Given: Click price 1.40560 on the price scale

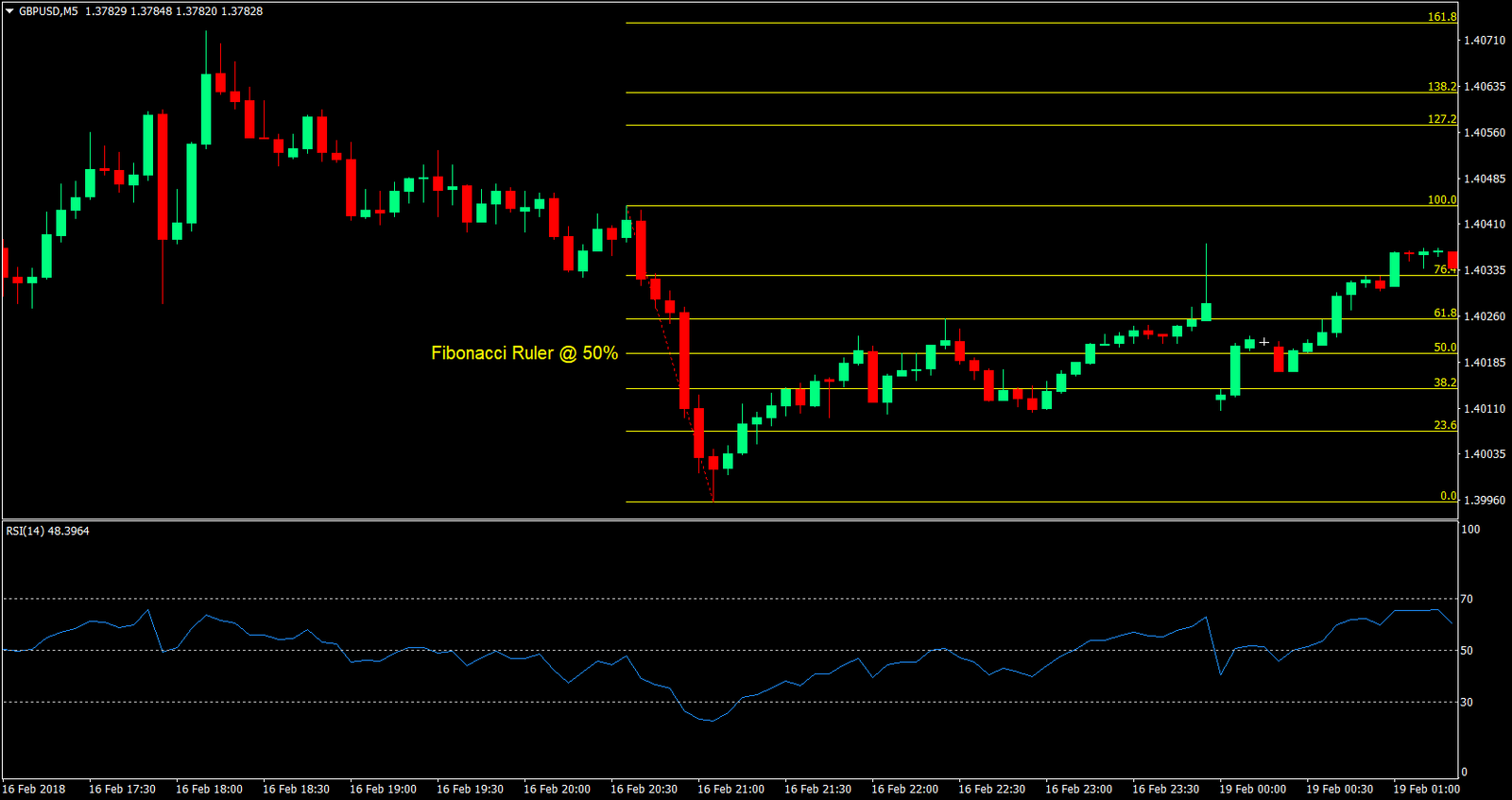Looking at the screenshot, I should pyautogui.click(x=1485, y=133).
